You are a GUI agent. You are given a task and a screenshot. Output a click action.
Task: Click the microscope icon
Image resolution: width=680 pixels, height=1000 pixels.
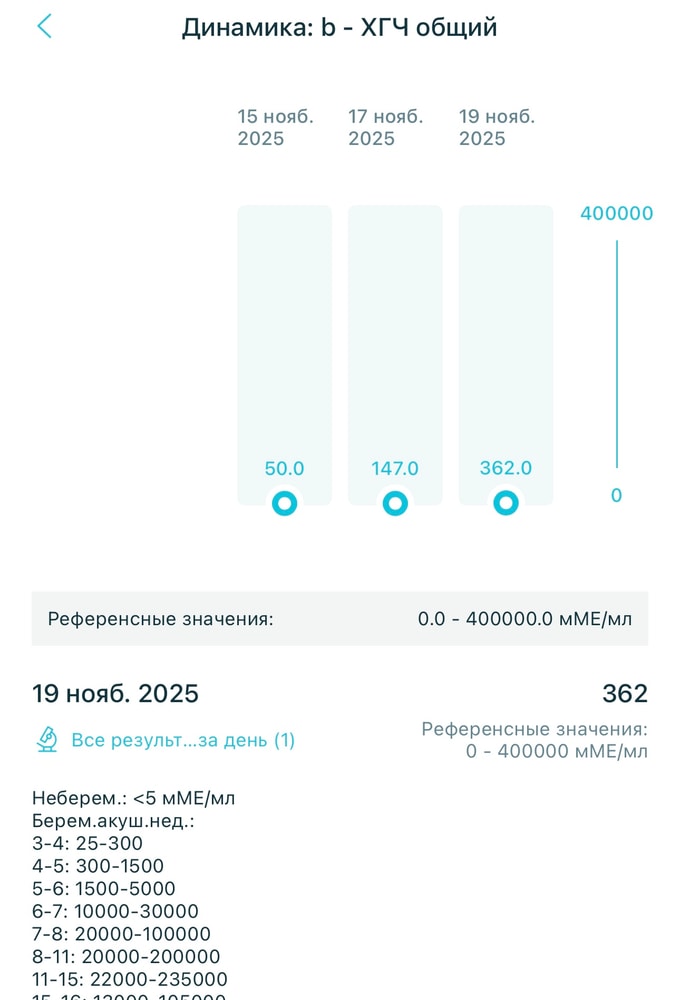coord(46,740)
